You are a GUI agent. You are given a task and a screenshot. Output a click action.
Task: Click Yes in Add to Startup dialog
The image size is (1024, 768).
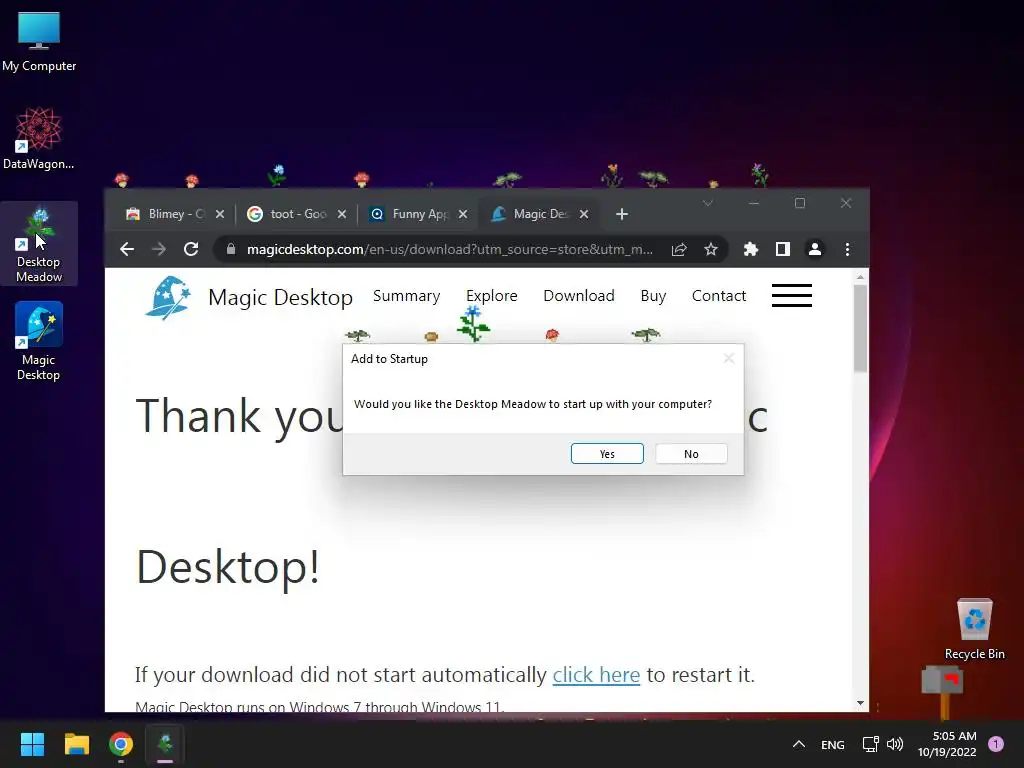coord(607,454)
